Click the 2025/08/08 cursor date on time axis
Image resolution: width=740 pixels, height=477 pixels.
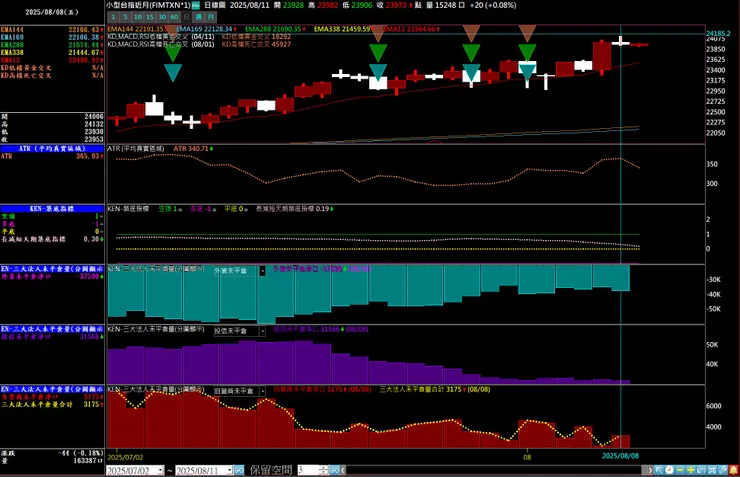620,456
